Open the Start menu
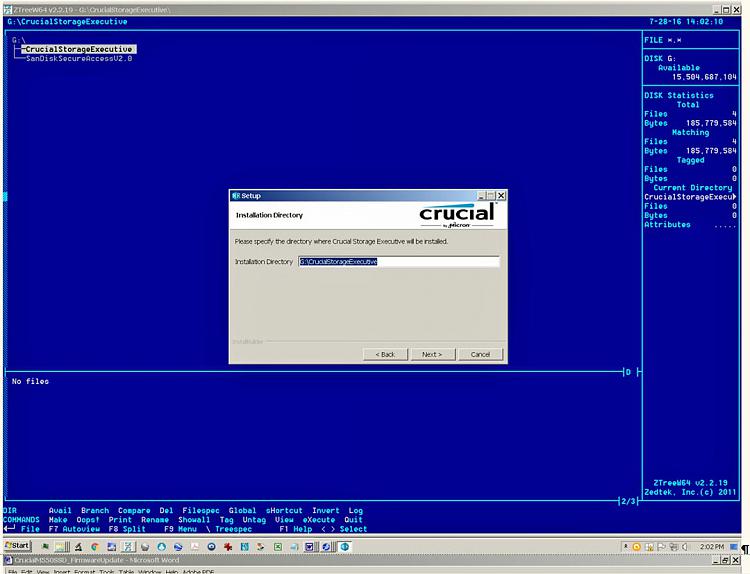This screenshot has height=574, width=750. [18, 546]
